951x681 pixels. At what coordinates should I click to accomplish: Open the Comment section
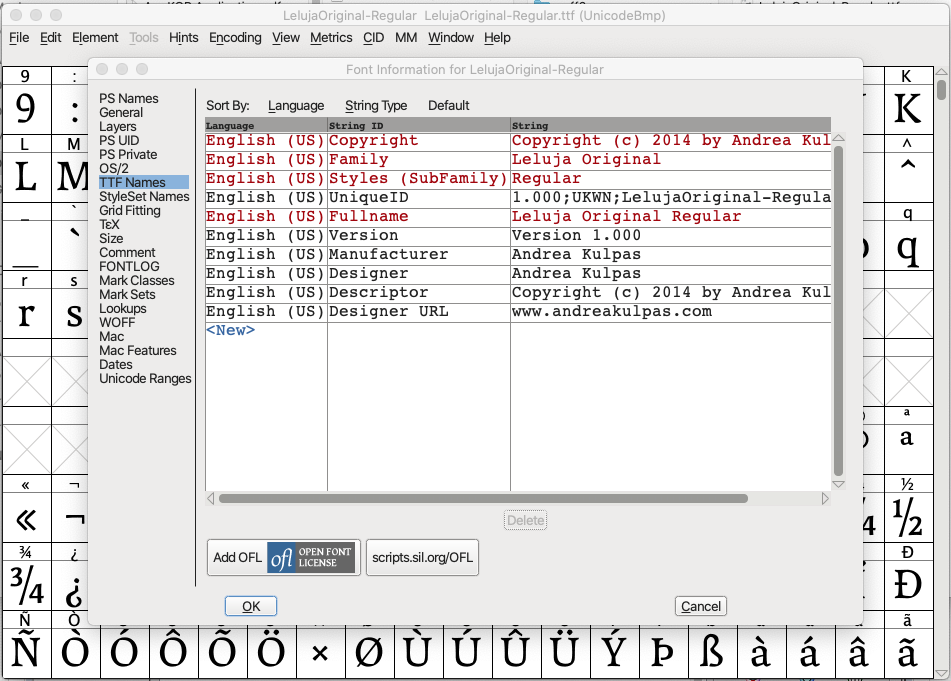tap(127, 252)
